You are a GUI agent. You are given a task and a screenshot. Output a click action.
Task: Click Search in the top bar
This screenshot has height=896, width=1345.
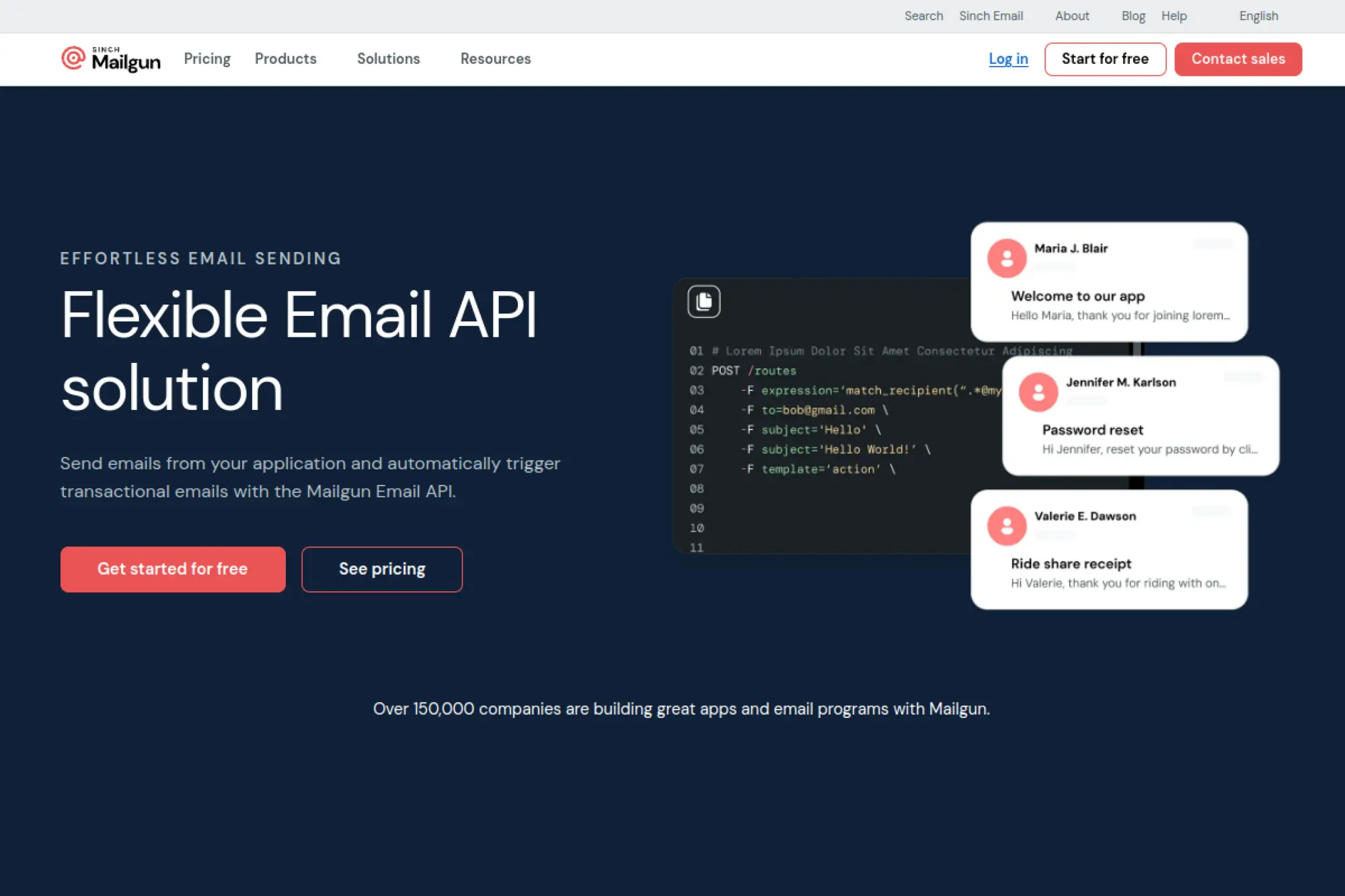coord(923,16)
